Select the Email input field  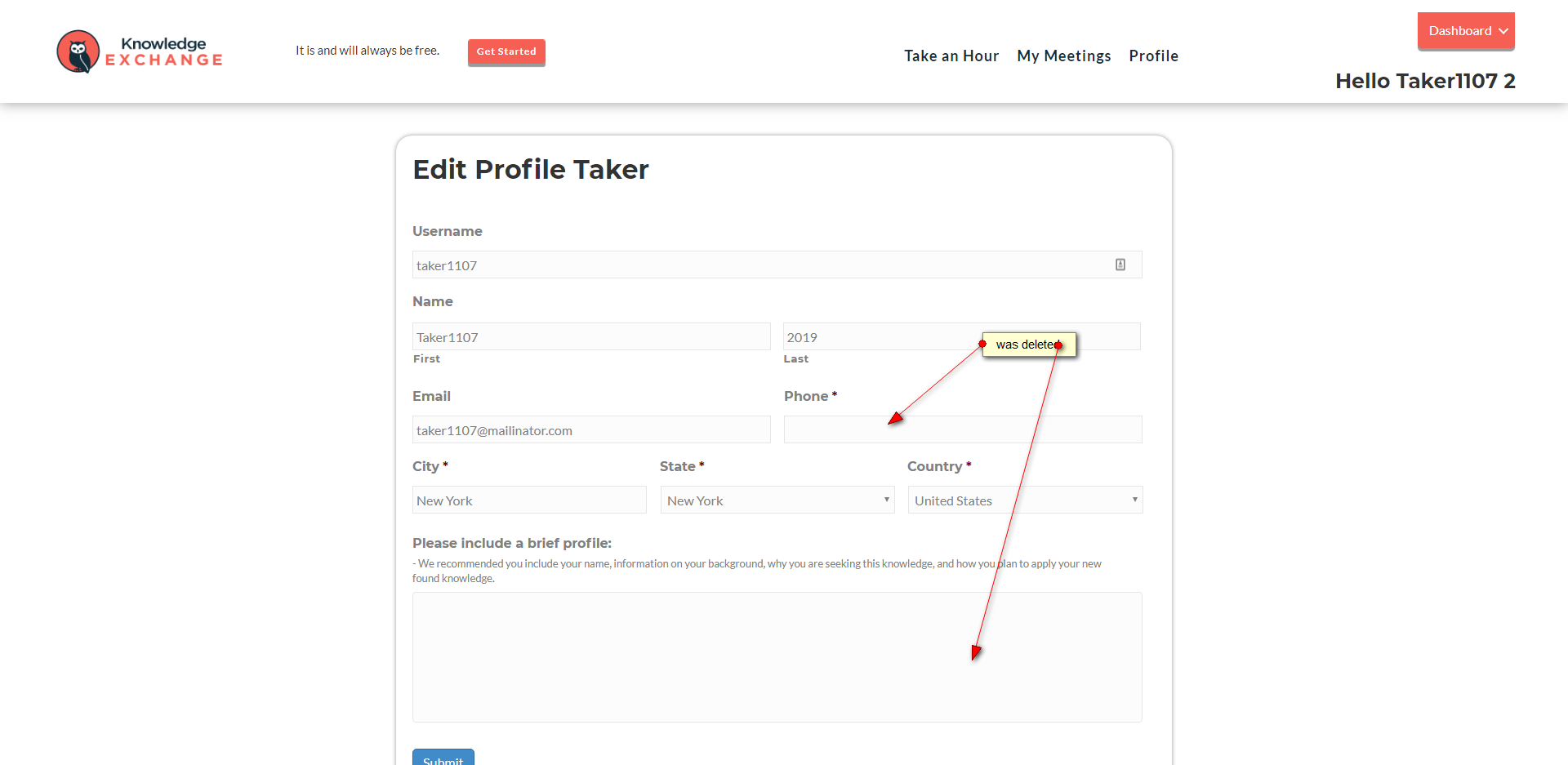coord(590,429)
